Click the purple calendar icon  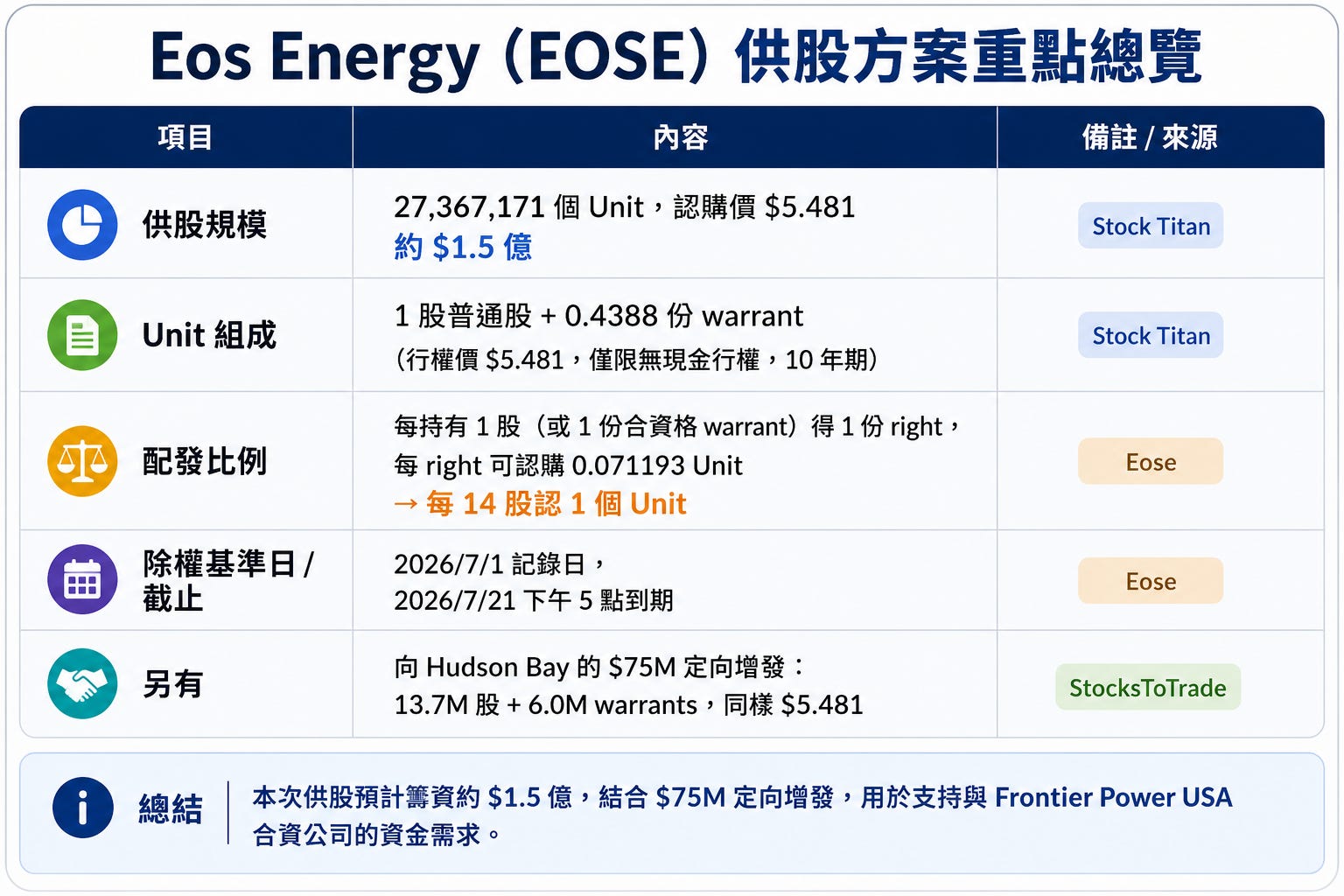pyautogui.click(x=82, y=579)
